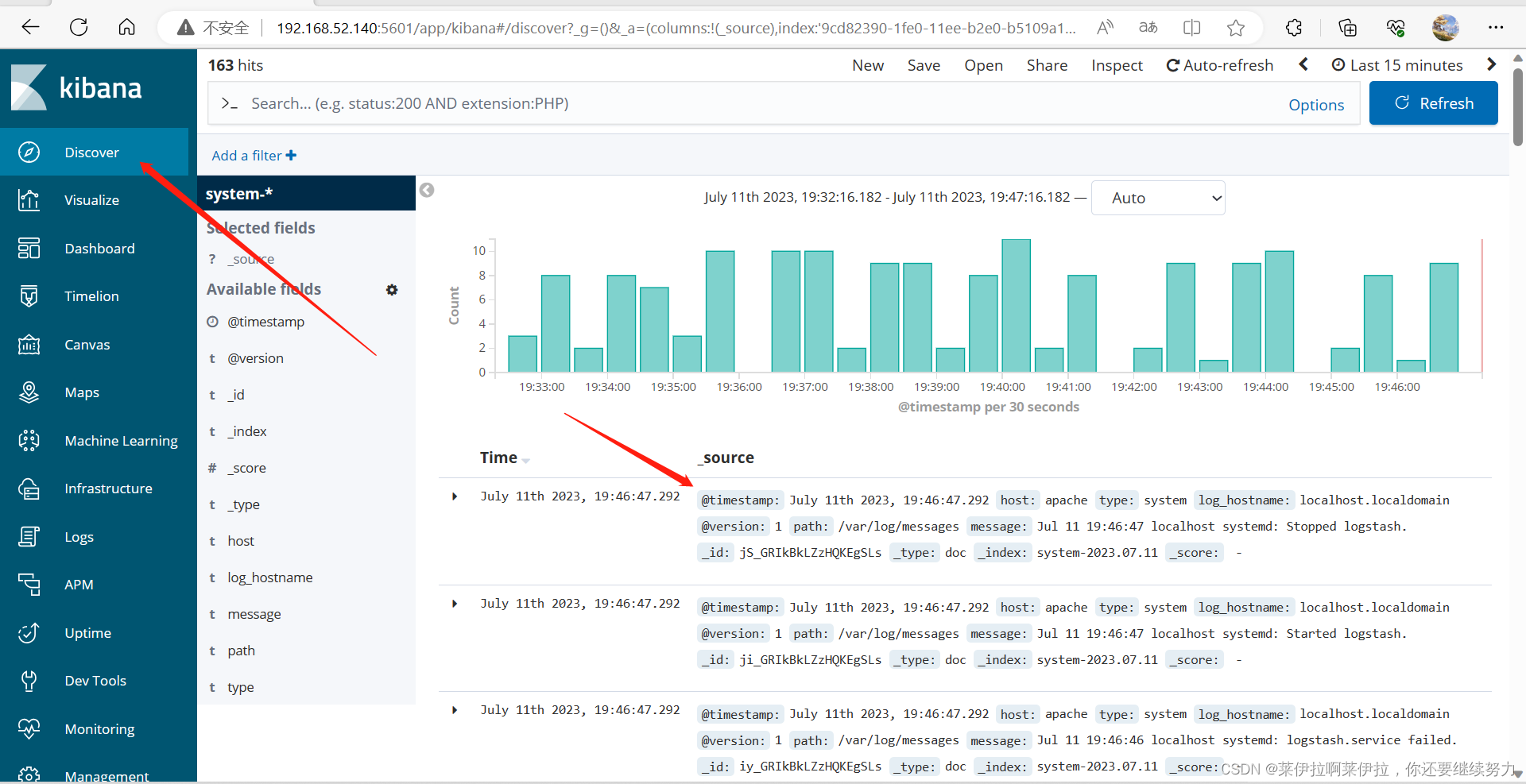Click Save in the Discover top menu

pos(924,65)
